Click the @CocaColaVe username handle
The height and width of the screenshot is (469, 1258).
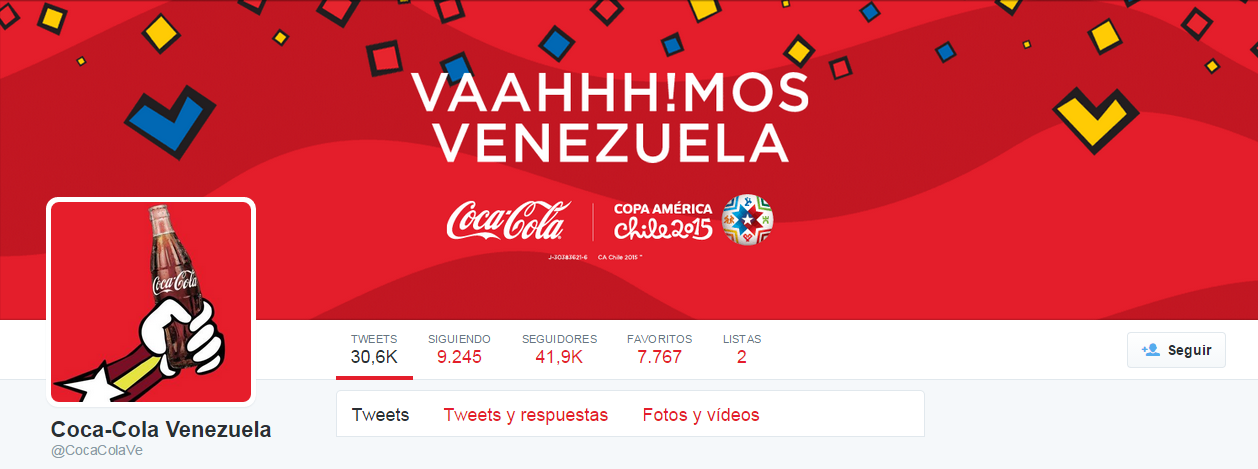pyautogui.click(x=97, y=451)
